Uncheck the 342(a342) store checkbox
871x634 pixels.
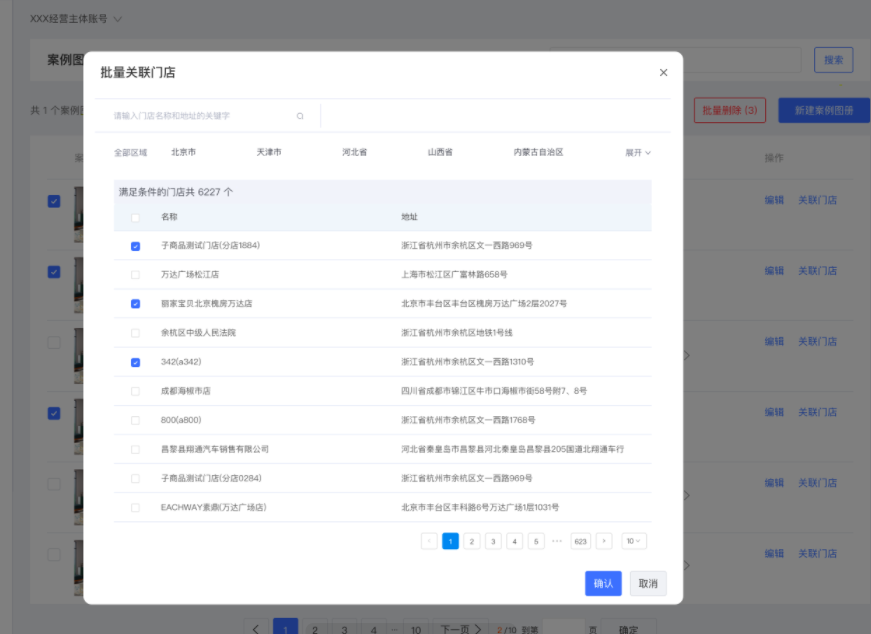[136, 362]
